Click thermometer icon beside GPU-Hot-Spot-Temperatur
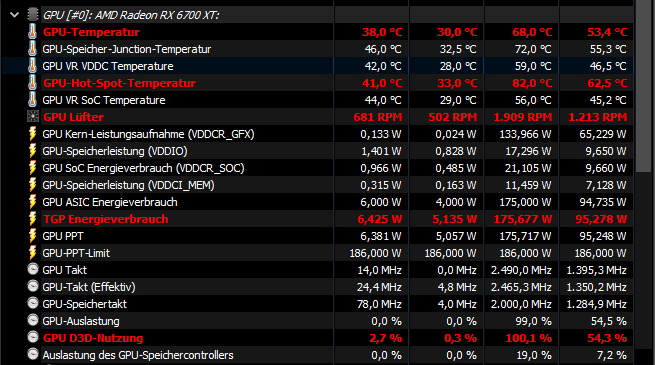The width and height of the screenshot is (655, 365). click(32, 83)
